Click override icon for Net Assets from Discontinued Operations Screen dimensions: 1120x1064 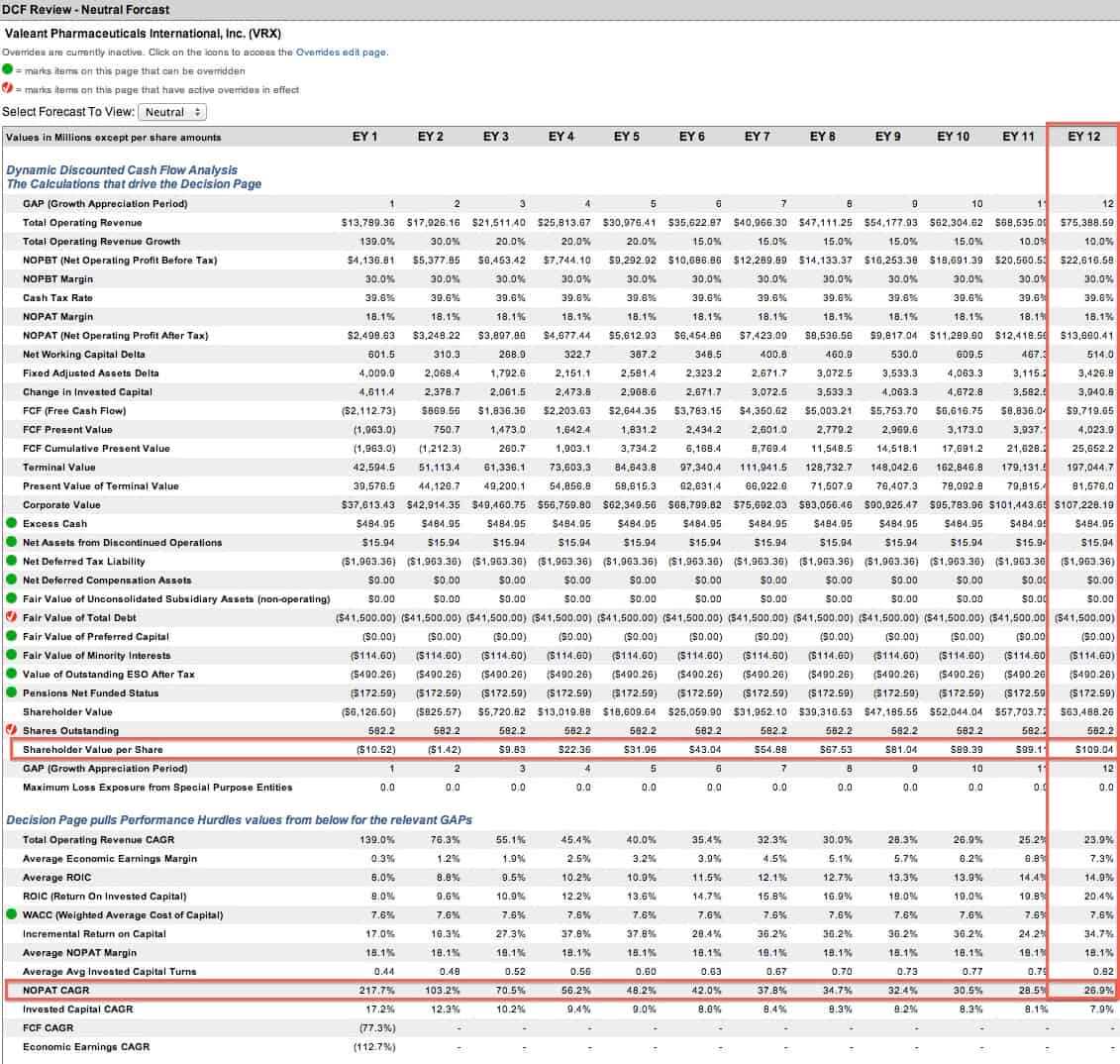[x=12, y=542]
